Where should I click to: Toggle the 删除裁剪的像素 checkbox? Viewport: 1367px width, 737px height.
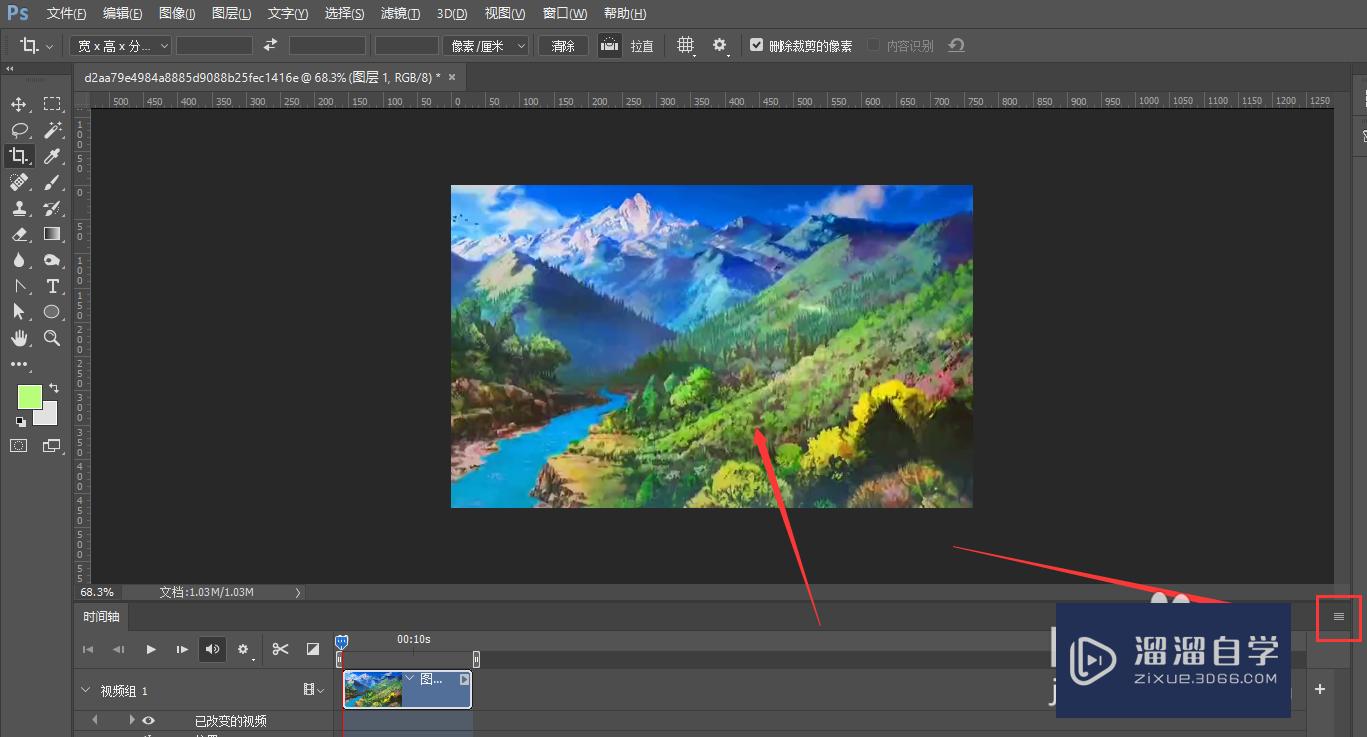(x=756, y=45)
